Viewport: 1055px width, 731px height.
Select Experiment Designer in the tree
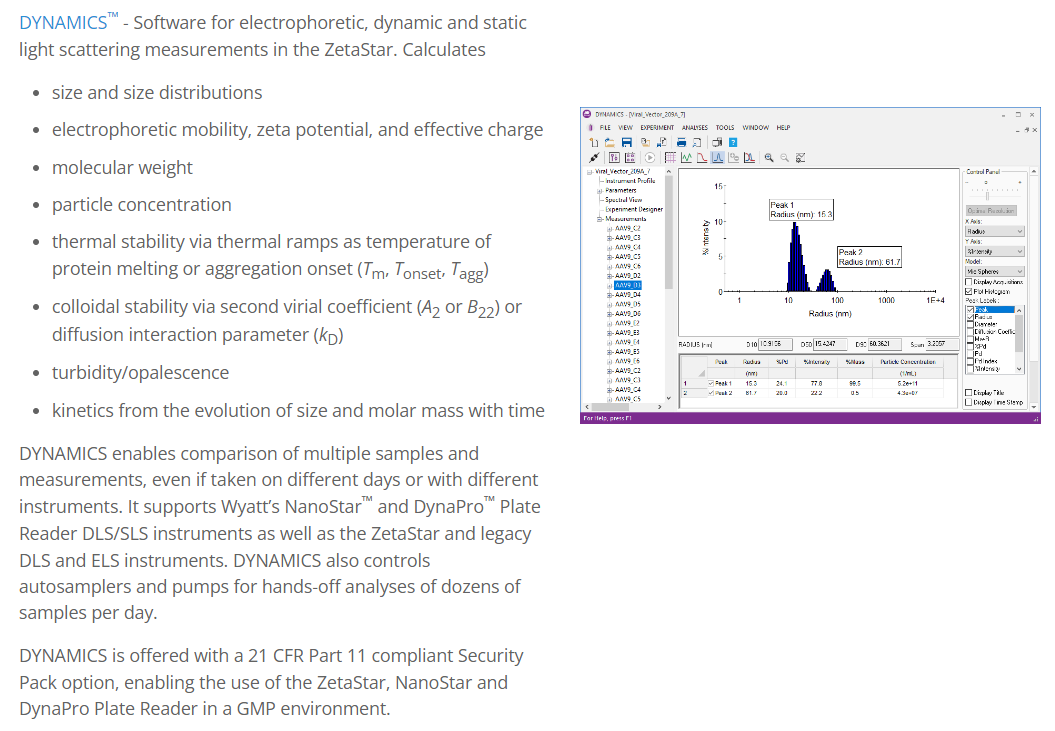click(635, 209)
